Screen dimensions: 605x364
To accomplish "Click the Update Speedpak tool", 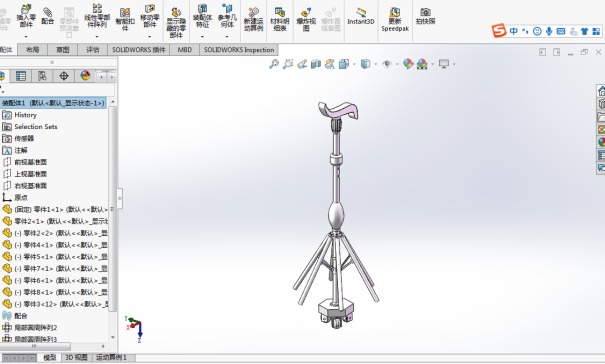I will pyautogui.click(x=395, y=19).
